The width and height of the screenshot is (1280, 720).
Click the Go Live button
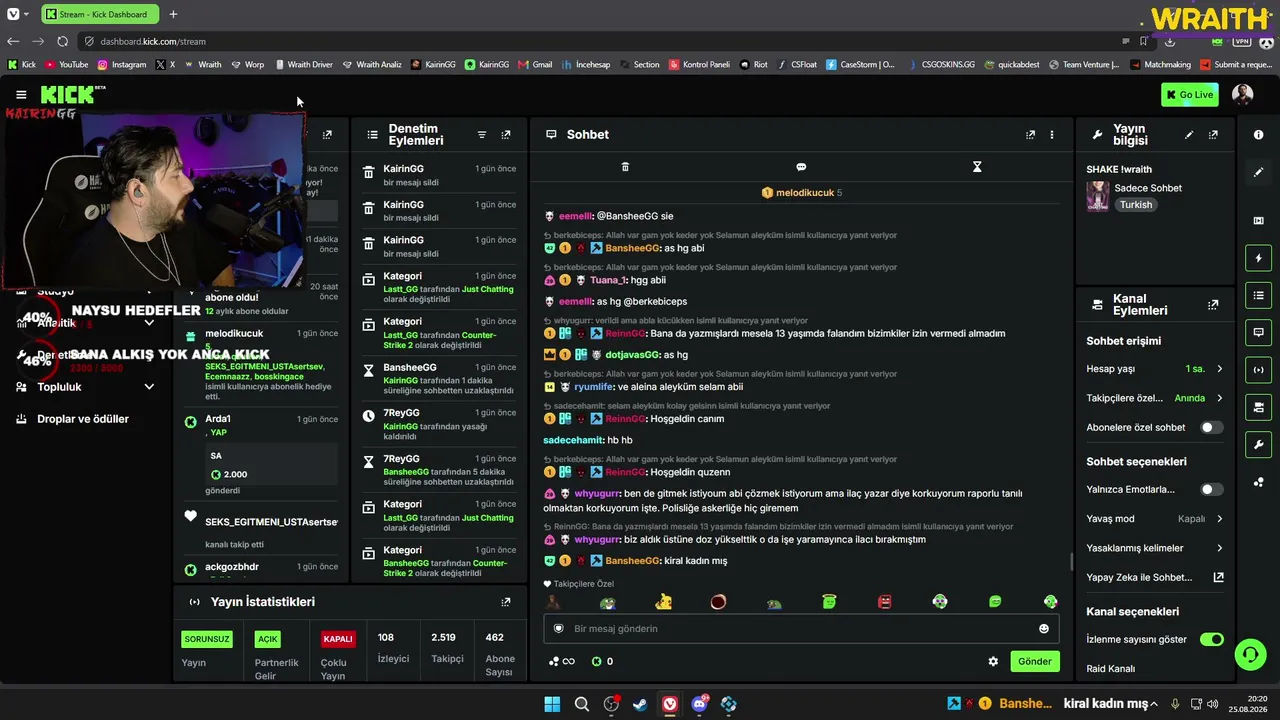click(1190, 95)
